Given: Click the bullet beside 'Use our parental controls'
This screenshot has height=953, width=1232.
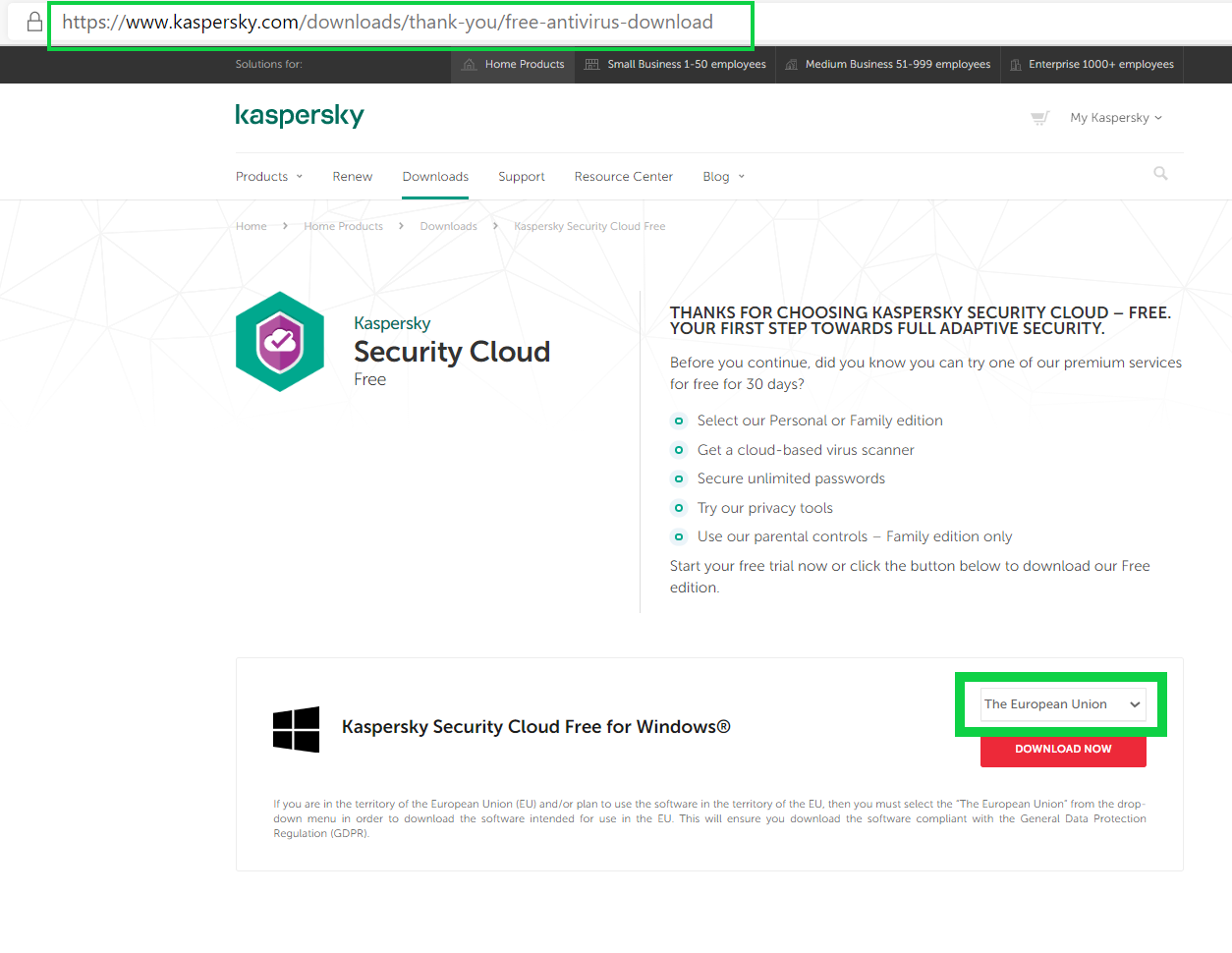Looking at the screenshot, I should point(678,536).
